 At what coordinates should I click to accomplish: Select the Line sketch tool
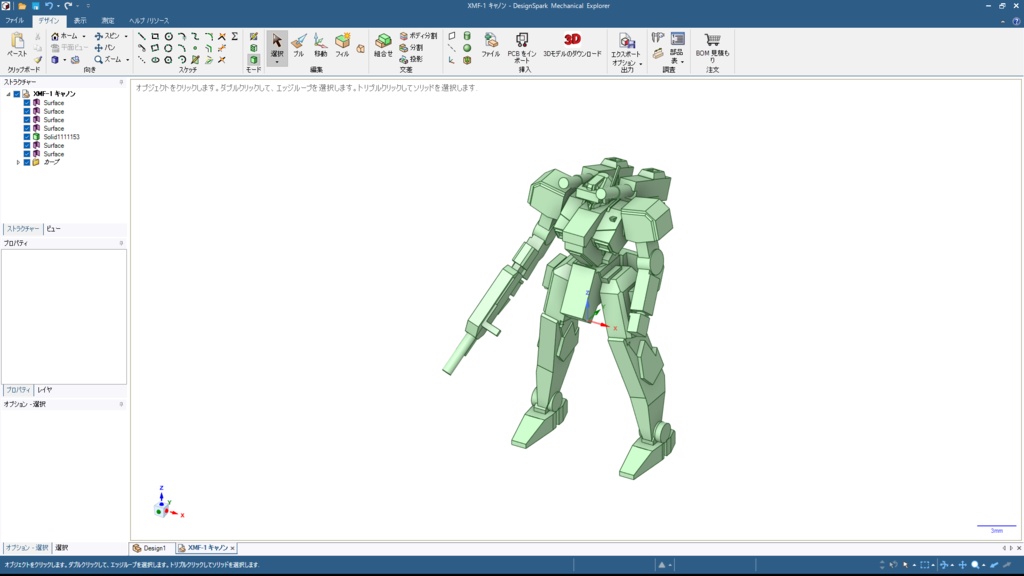coord(142,37)
